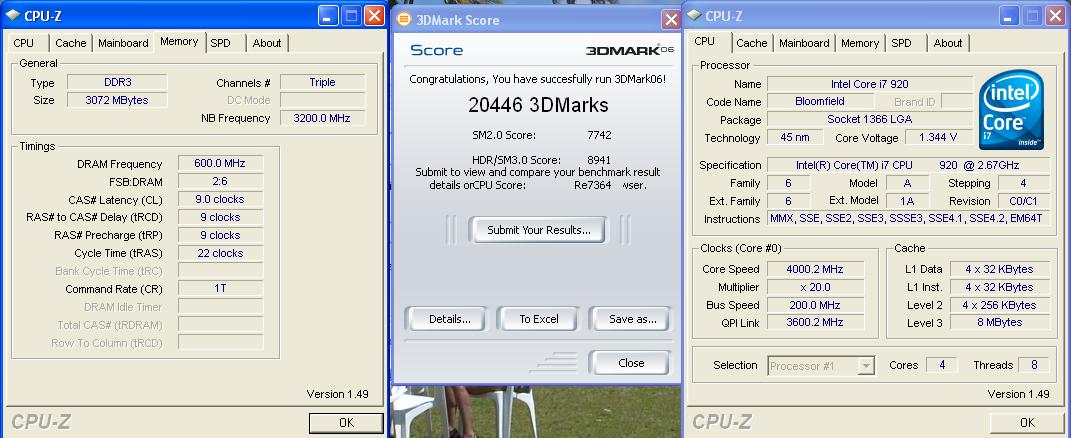Open About tab in right CPU-Z window
This screenshot has height=438, width=1071.
(x=948, y=43)
